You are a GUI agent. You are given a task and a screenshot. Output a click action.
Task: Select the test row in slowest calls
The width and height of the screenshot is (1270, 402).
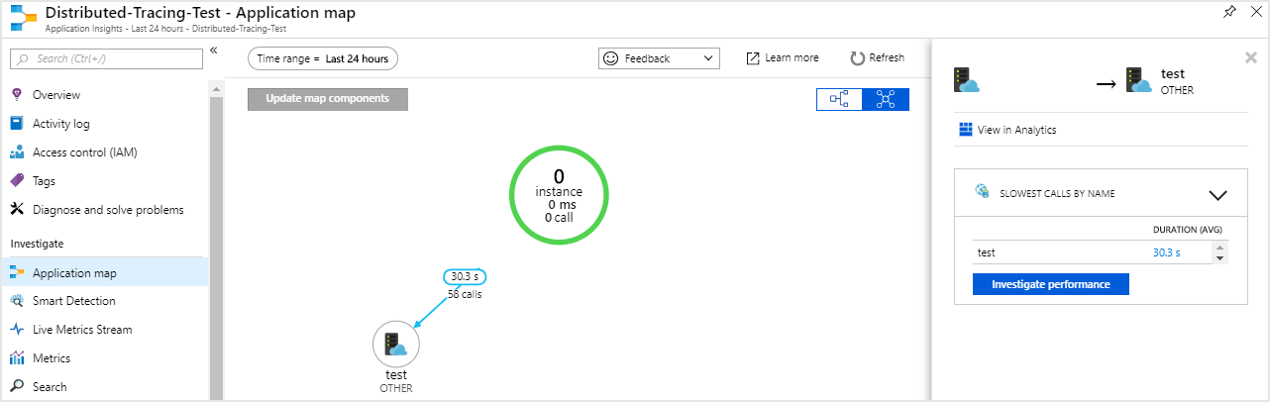click(x=1094, y=253)
